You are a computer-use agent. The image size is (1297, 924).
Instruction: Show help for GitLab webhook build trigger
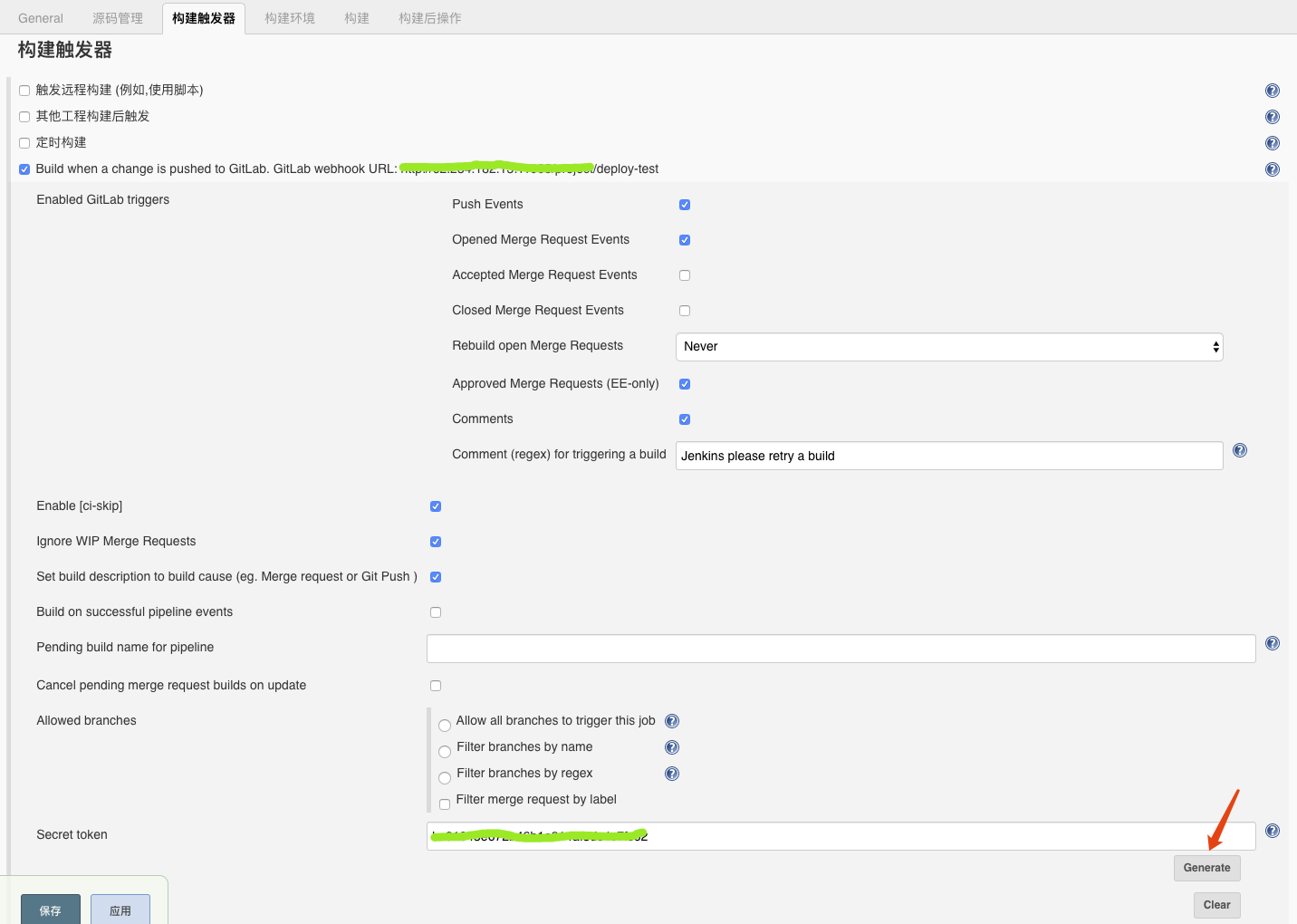[1272, 169]
